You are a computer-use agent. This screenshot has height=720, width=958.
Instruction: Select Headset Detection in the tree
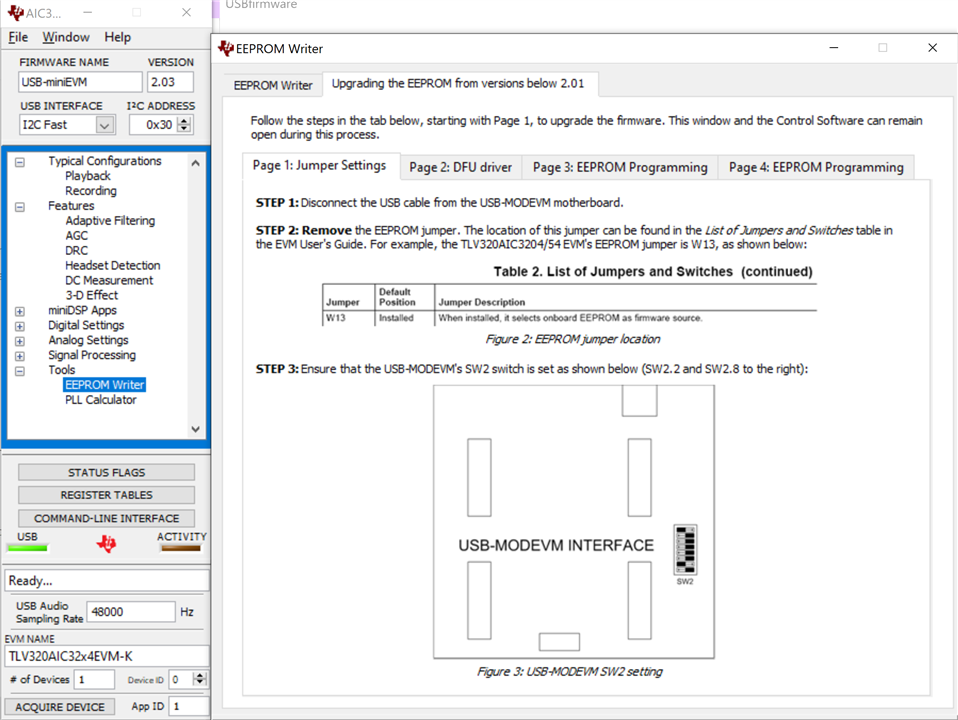112,265
